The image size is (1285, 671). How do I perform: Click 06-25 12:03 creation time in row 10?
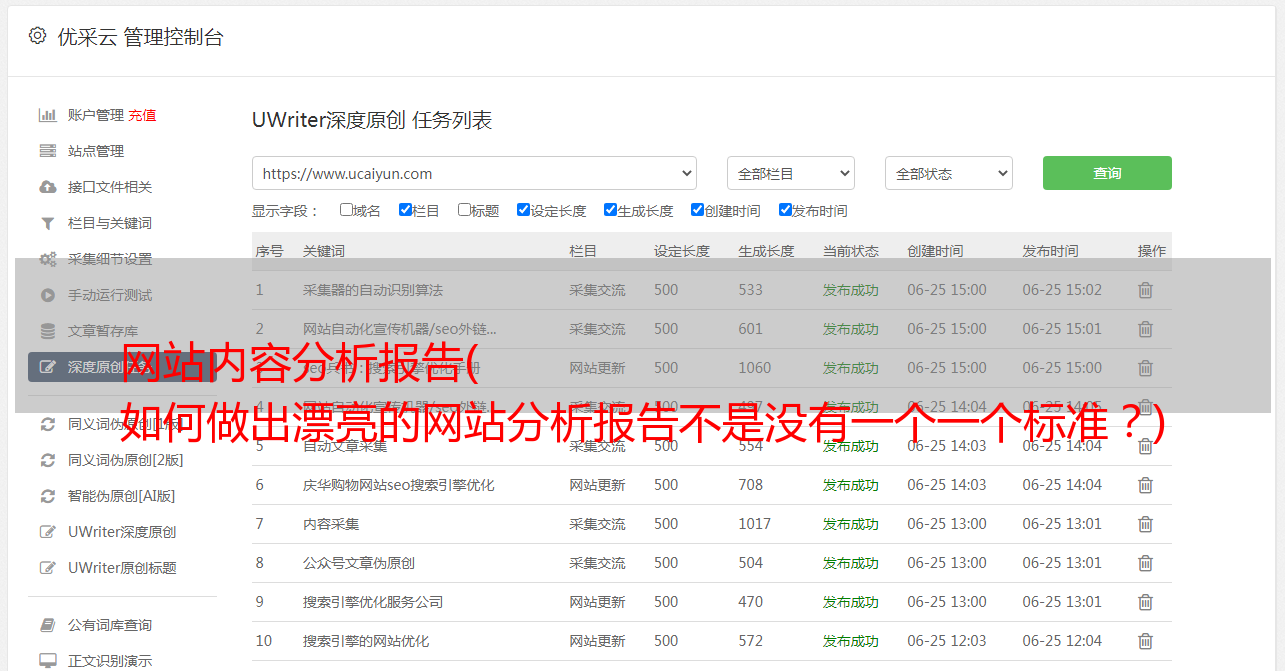947,641
